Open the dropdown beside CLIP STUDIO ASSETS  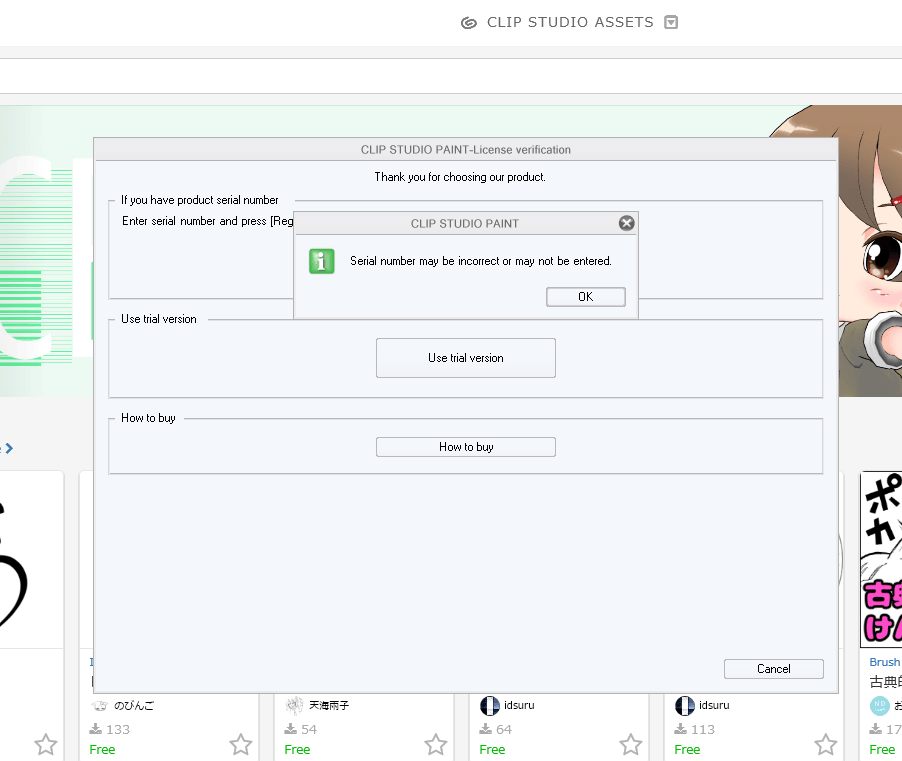click(x=671, y=22)
